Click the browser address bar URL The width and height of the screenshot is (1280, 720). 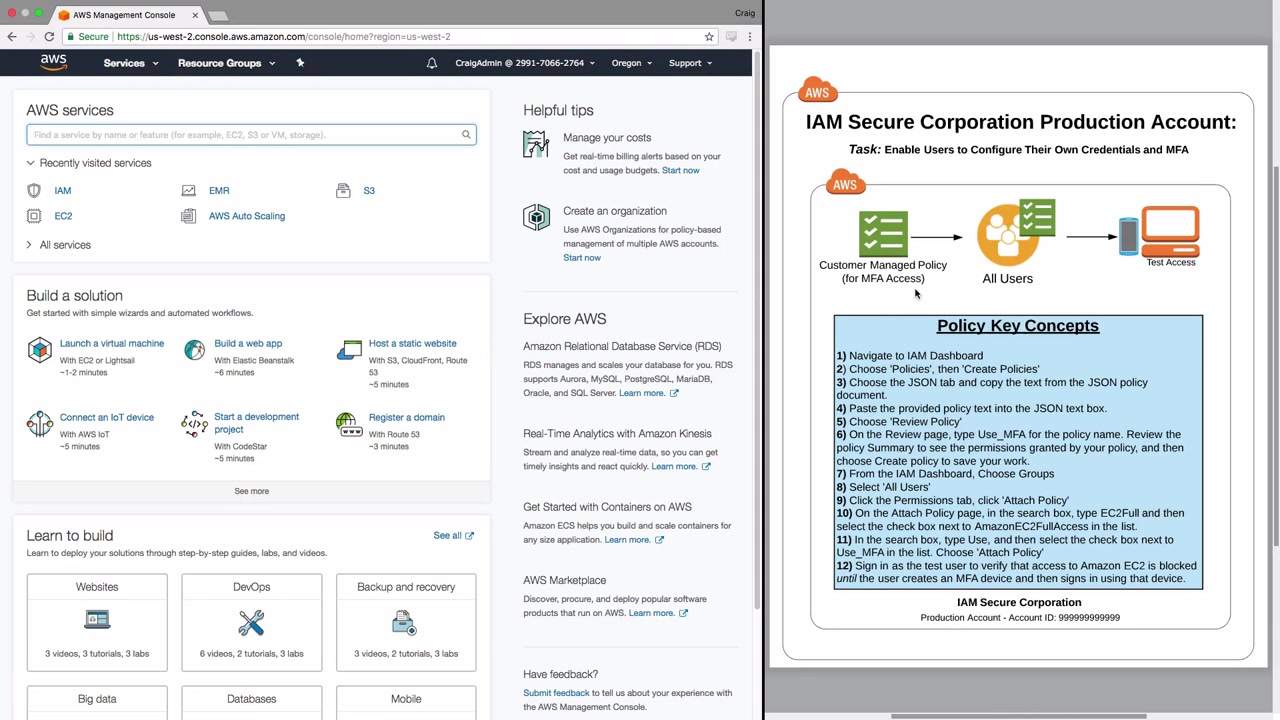click(283, 37)
